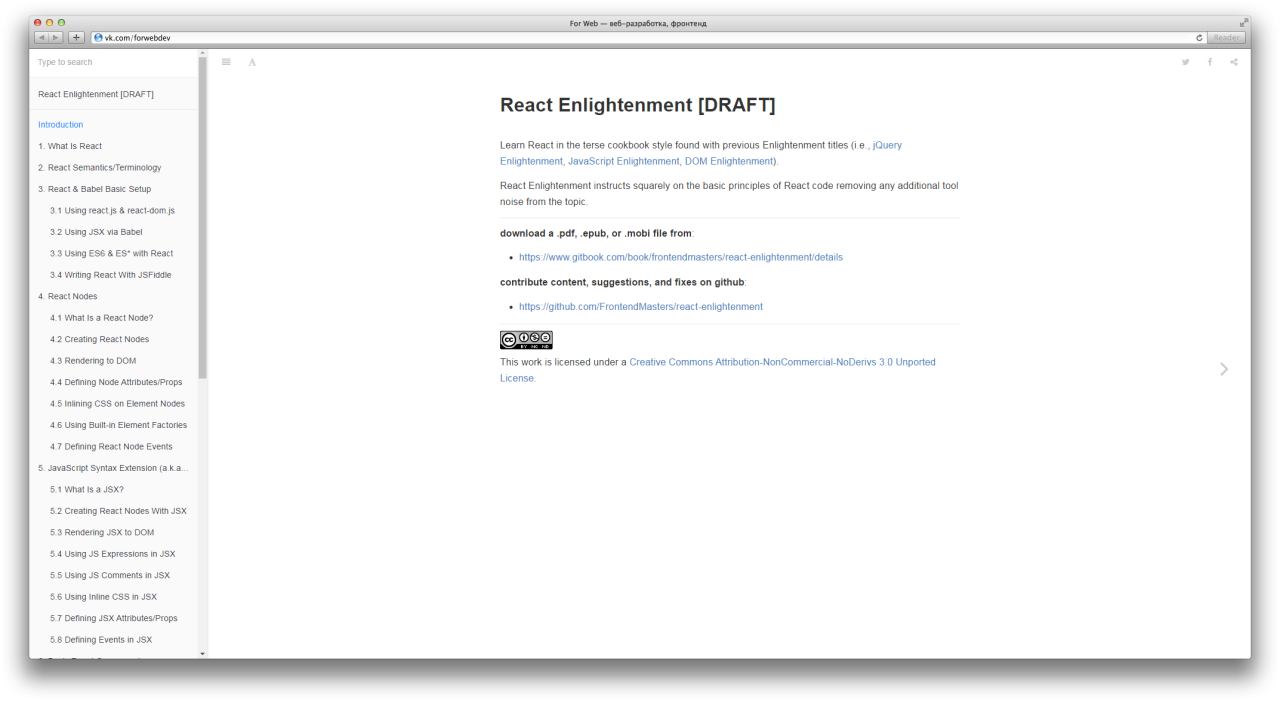
Task: Go forward with the browser forward arrow
Action: point(54,38)
